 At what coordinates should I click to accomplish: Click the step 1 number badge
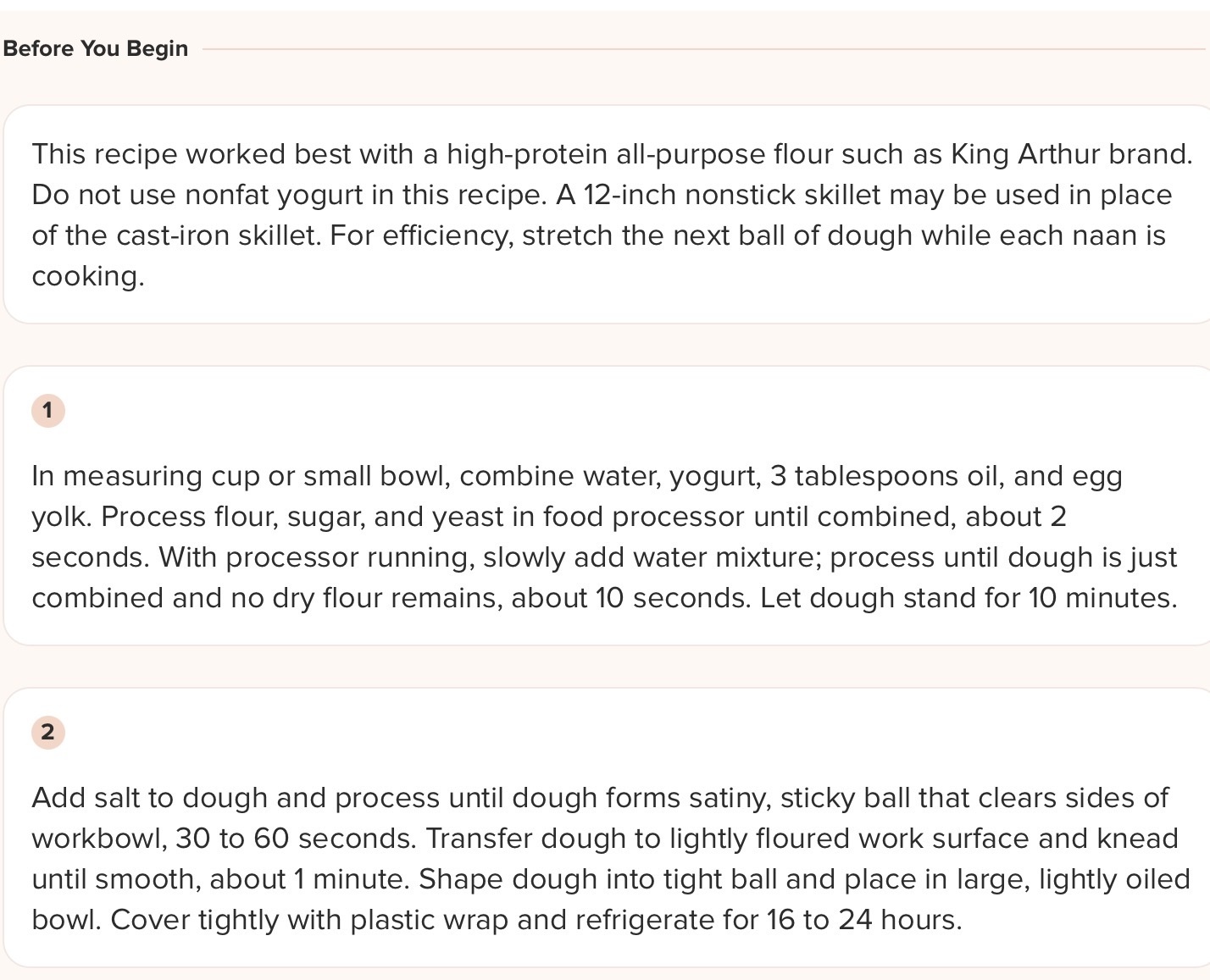48,411
